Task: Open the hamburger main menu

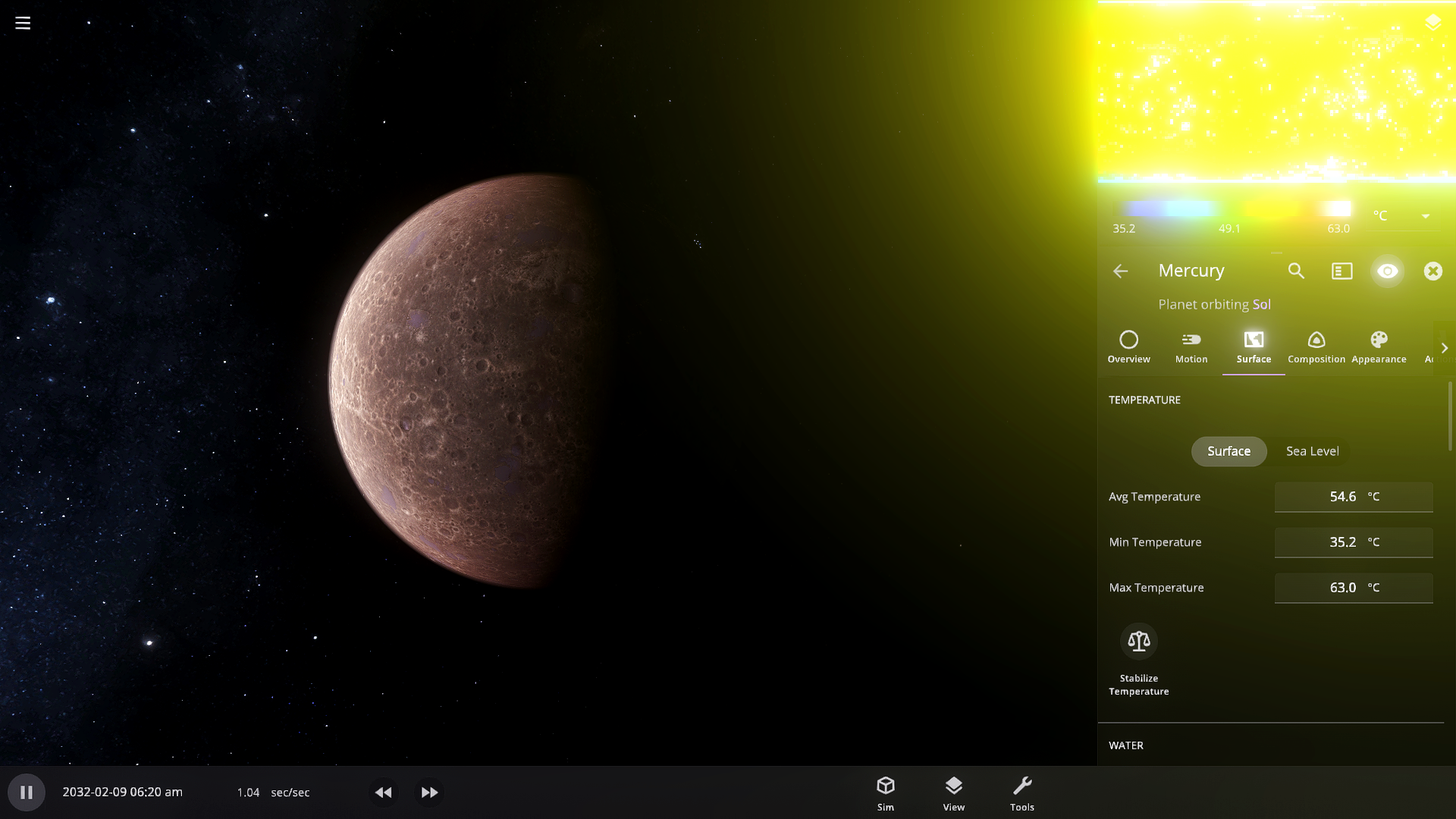Action: (x=23, y=23)
